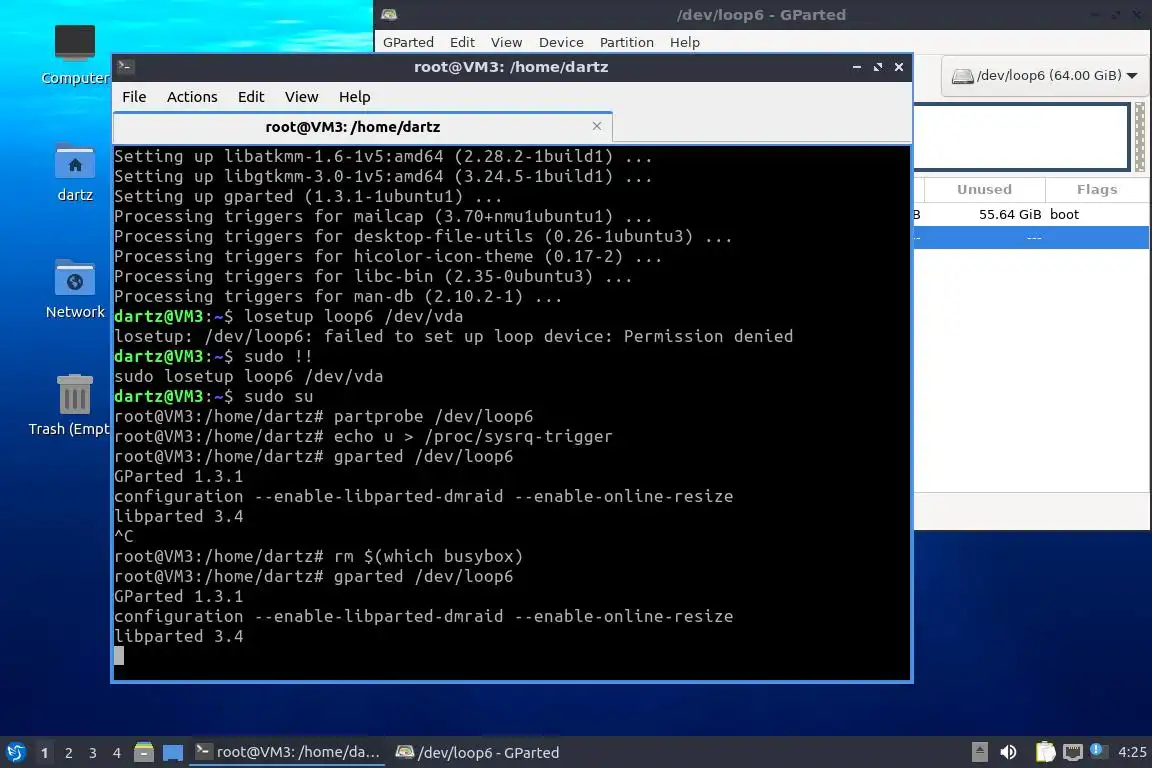Screen dimensions: 1152x768
Task: Switch to workspace 3 in the pager
Action: (93, 753)
